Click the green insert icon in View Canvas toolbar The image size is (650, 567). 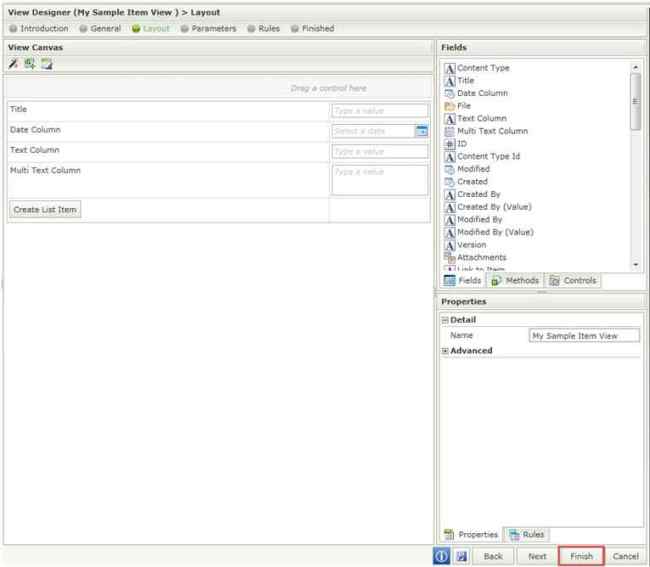pyautogui.click(x=29, y=64)
